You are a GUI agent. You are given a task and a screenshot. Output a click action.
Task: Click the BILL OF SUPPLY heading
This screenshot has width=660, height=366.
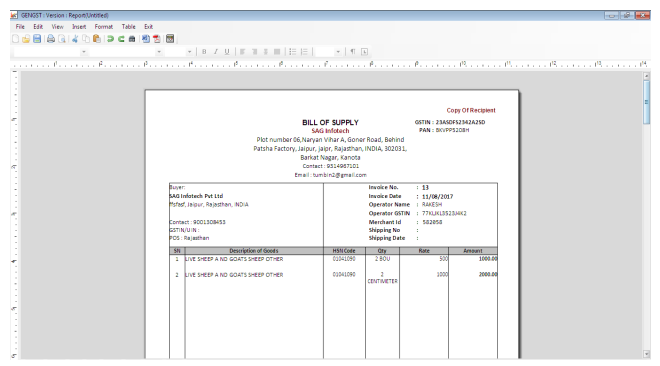click(330, 122)
